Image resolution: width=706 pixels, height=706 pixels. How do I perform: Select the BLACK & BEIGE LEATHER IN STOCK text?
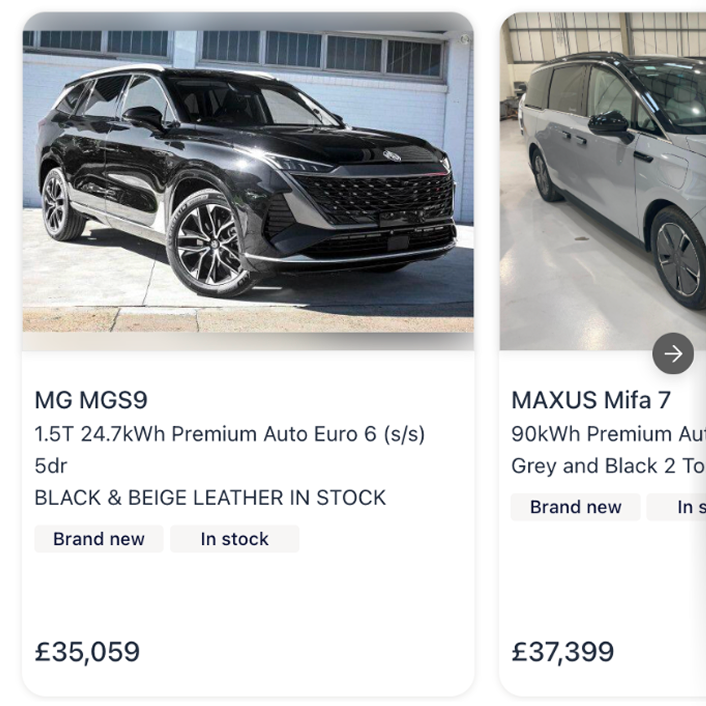tap(210, 498)
